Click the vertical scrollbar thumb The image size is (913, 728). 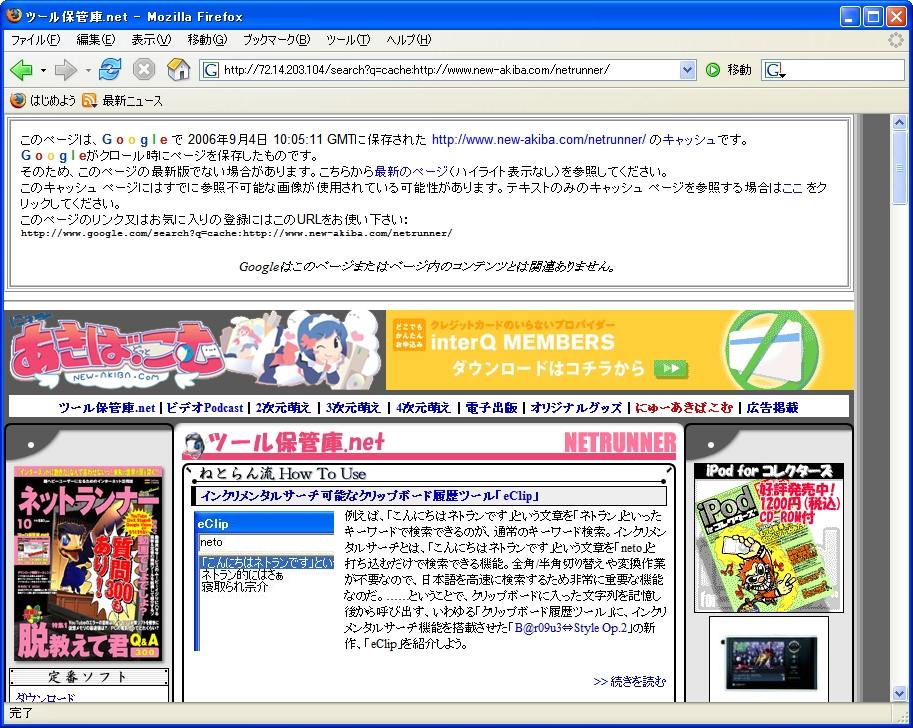click(899, 168)
